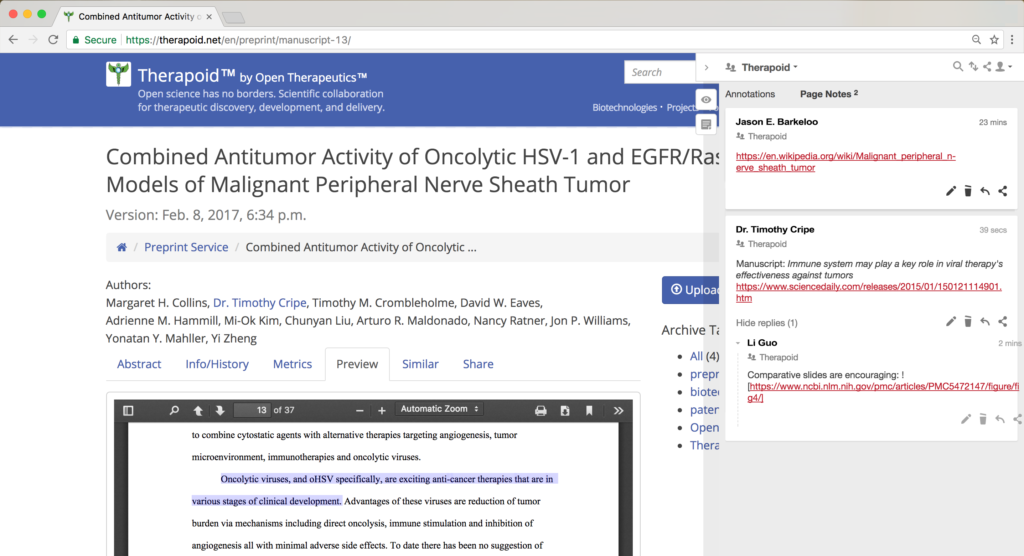The height and width of the screenshot is (556, 1024).
Task: Open the annotation sort order menu
Action: coord(973,67)
